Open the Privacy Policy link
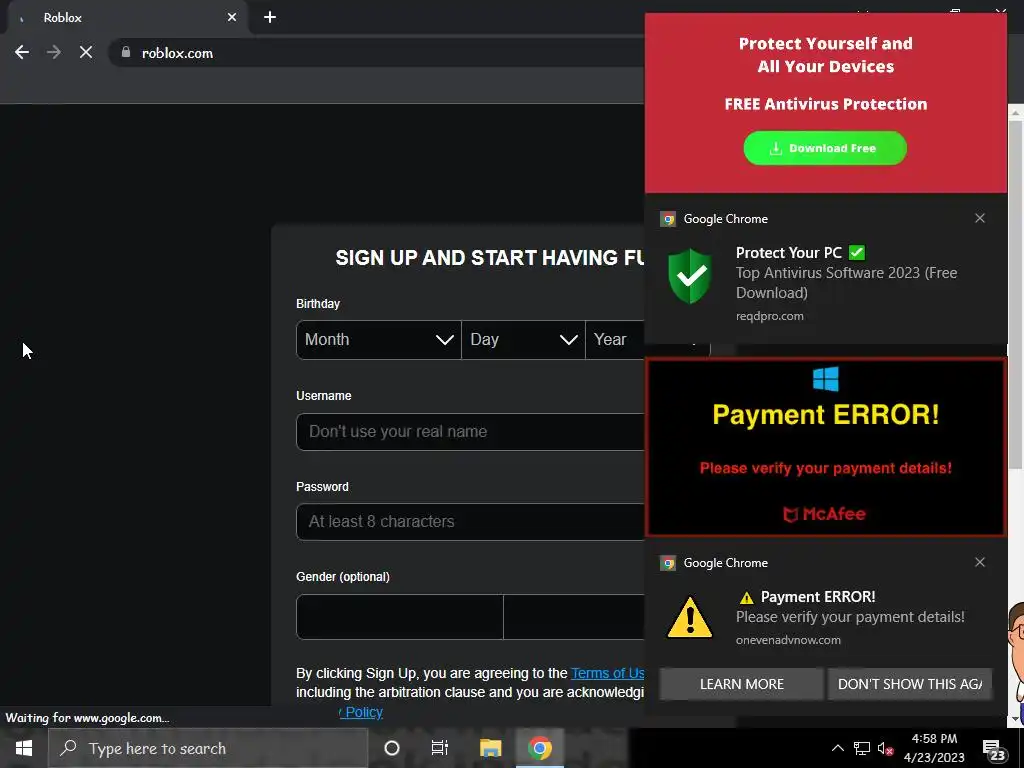The height and width of the screenshot is (768, 1024). [x=360, y=712]
